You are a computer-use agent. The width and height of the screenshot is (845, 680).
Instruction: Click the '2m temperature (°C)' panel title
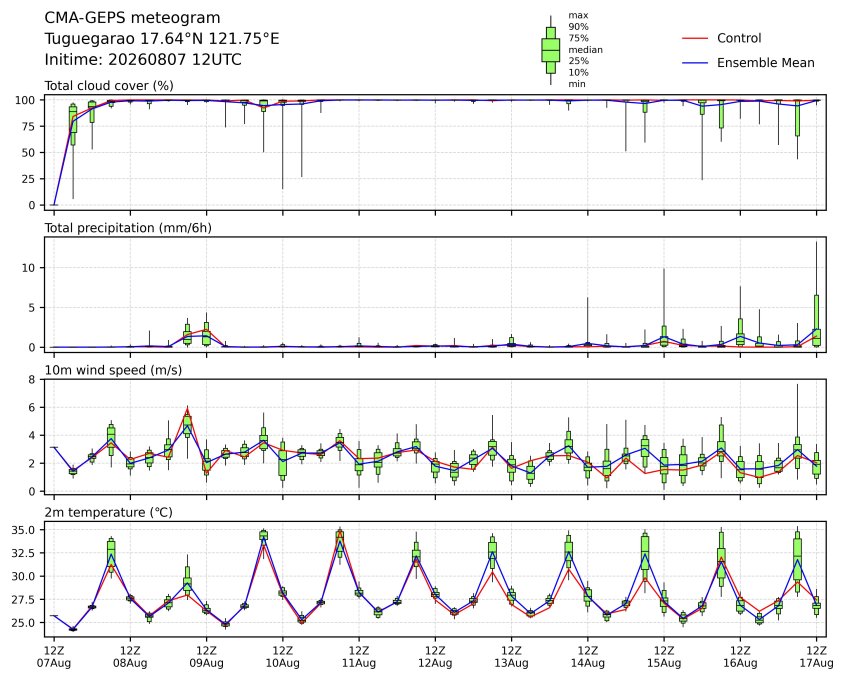[x=108, y=512]
